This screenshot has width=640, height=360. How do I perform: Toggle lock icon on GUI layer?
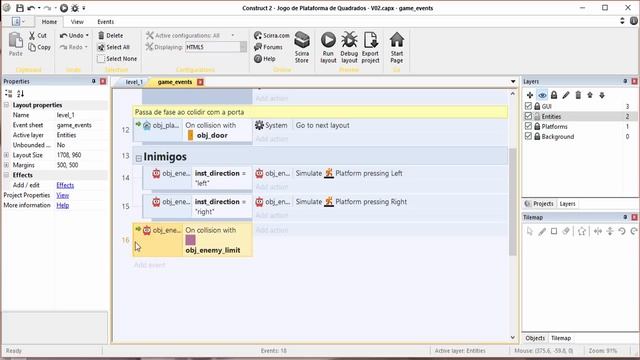click(x=537, y=106)
